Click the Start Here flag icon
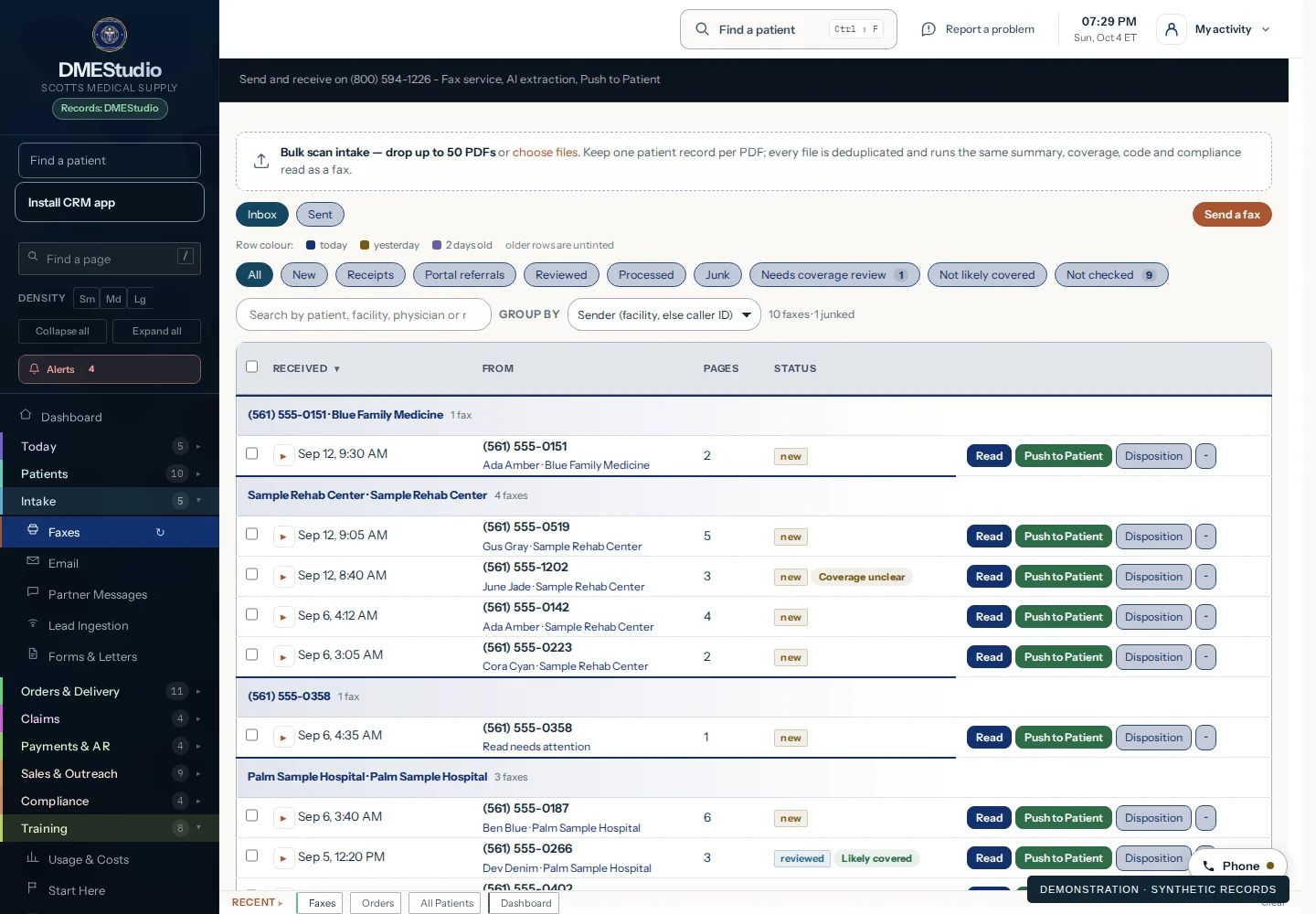The image size is (1316, 914). point(33,888)
